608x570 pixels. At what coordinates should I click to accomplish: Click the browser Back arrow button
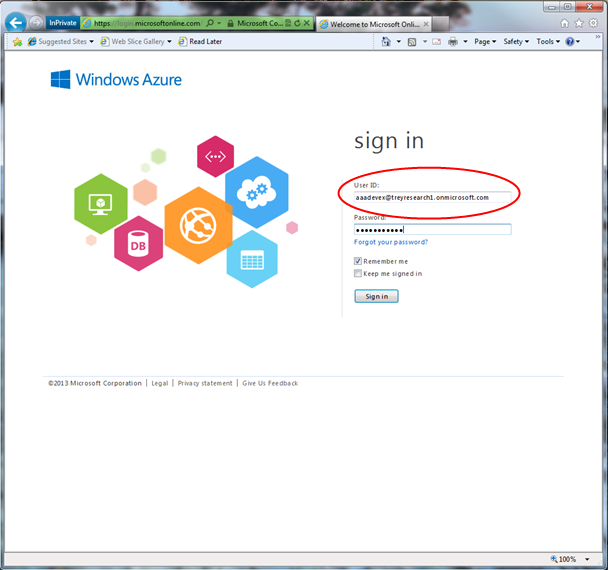(x=16, y=23)
